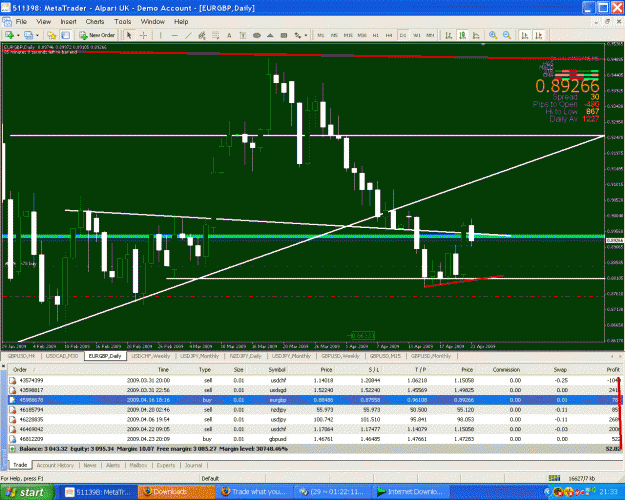
Task: Open Internet Download taskbar item
Action: click(411, 492)
